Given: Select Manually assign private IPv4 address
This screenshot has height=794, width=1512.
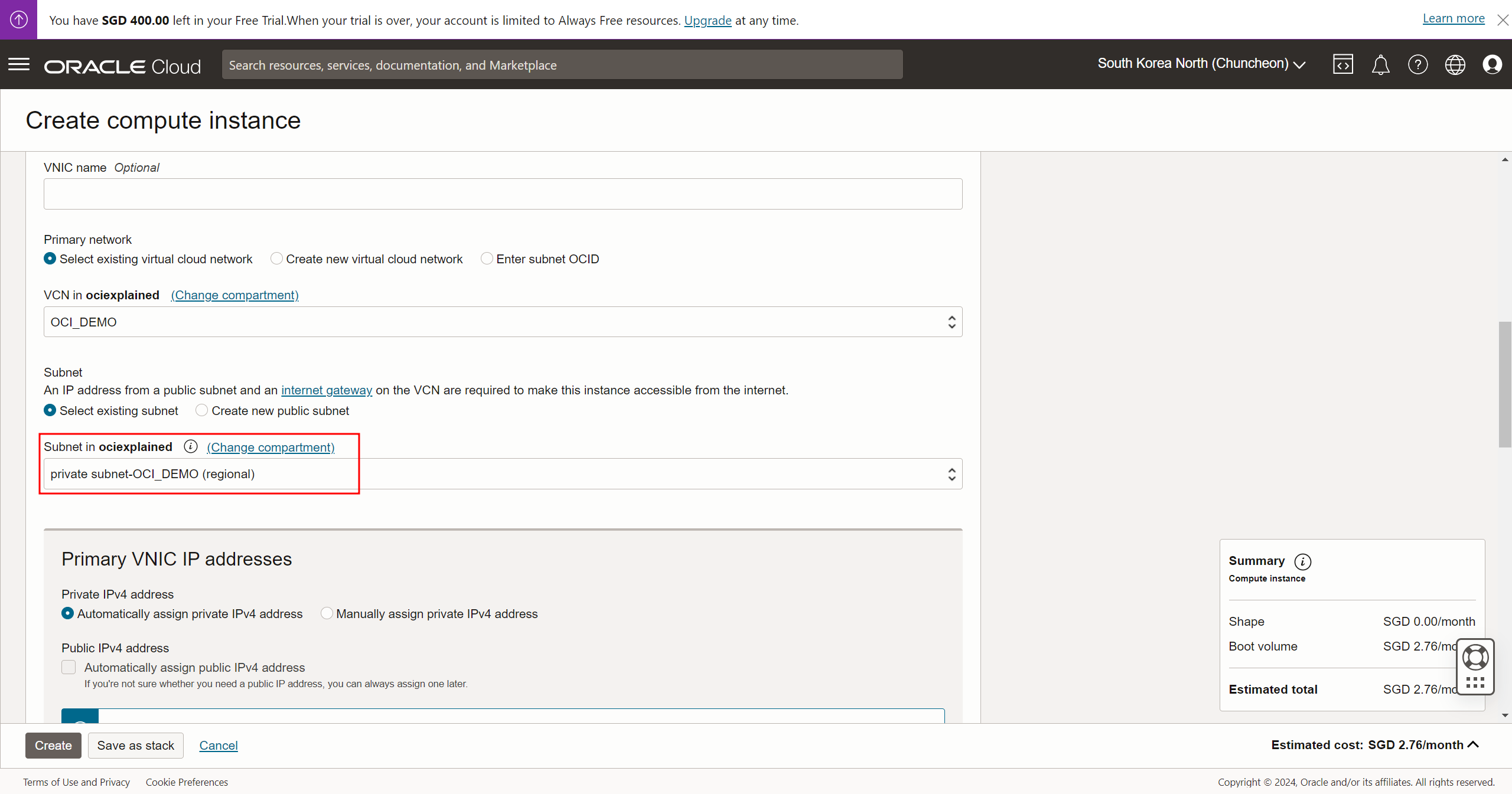Looking at the screenshot, I should click(327, 613).
